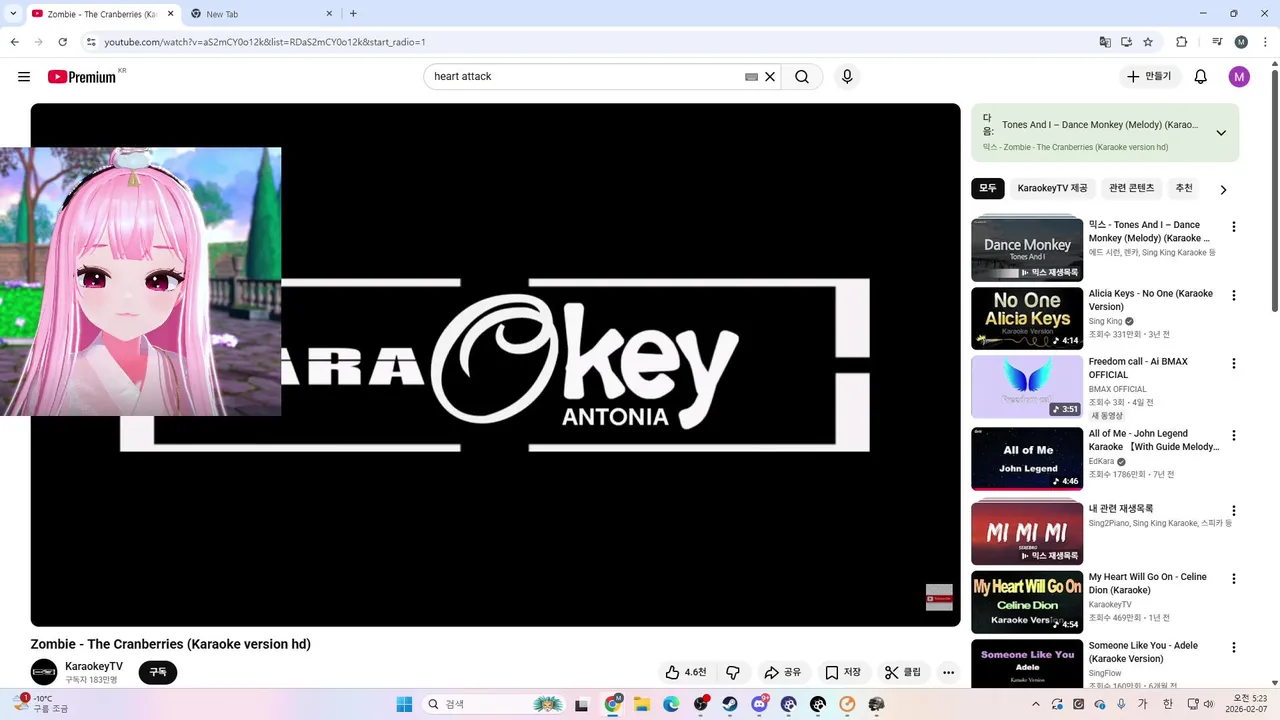The width and height of the screenshot is (1280, 720).
Task: Select the 모두 filter chip
Action: (988, 188)
